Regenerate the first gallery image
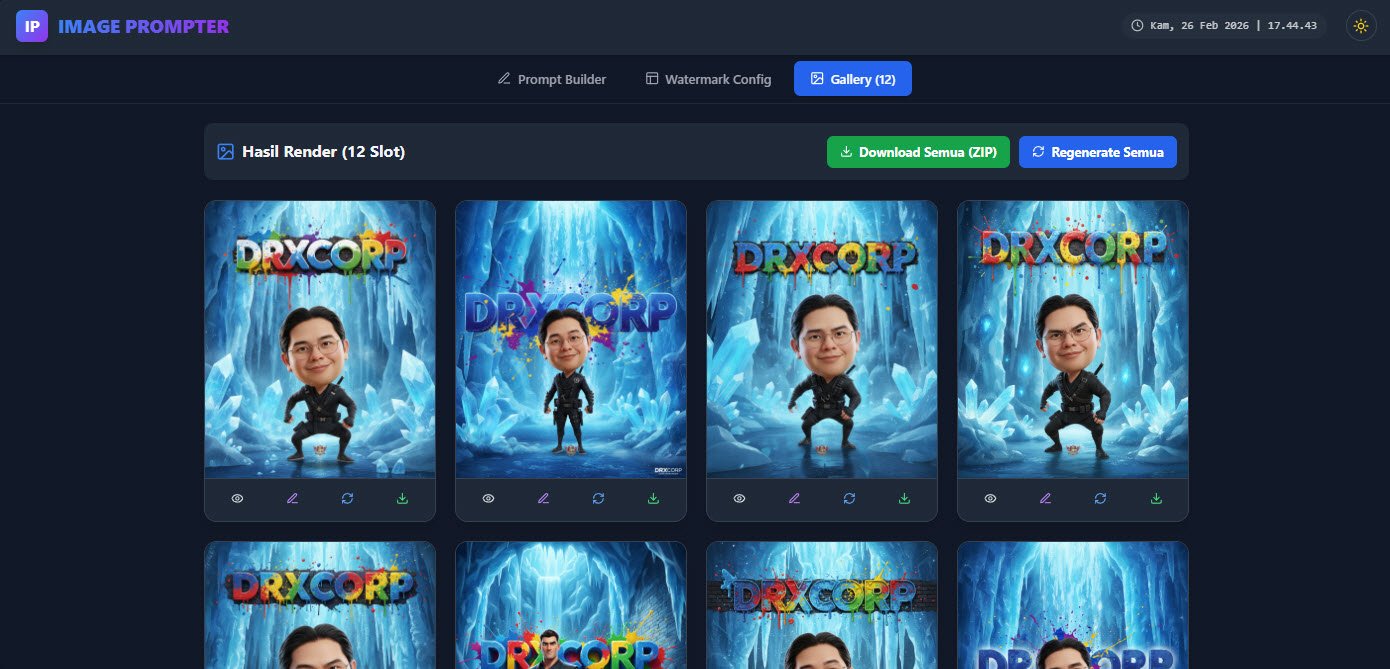The width and height of the screenshot is (1390, 669). pos(347,498)
